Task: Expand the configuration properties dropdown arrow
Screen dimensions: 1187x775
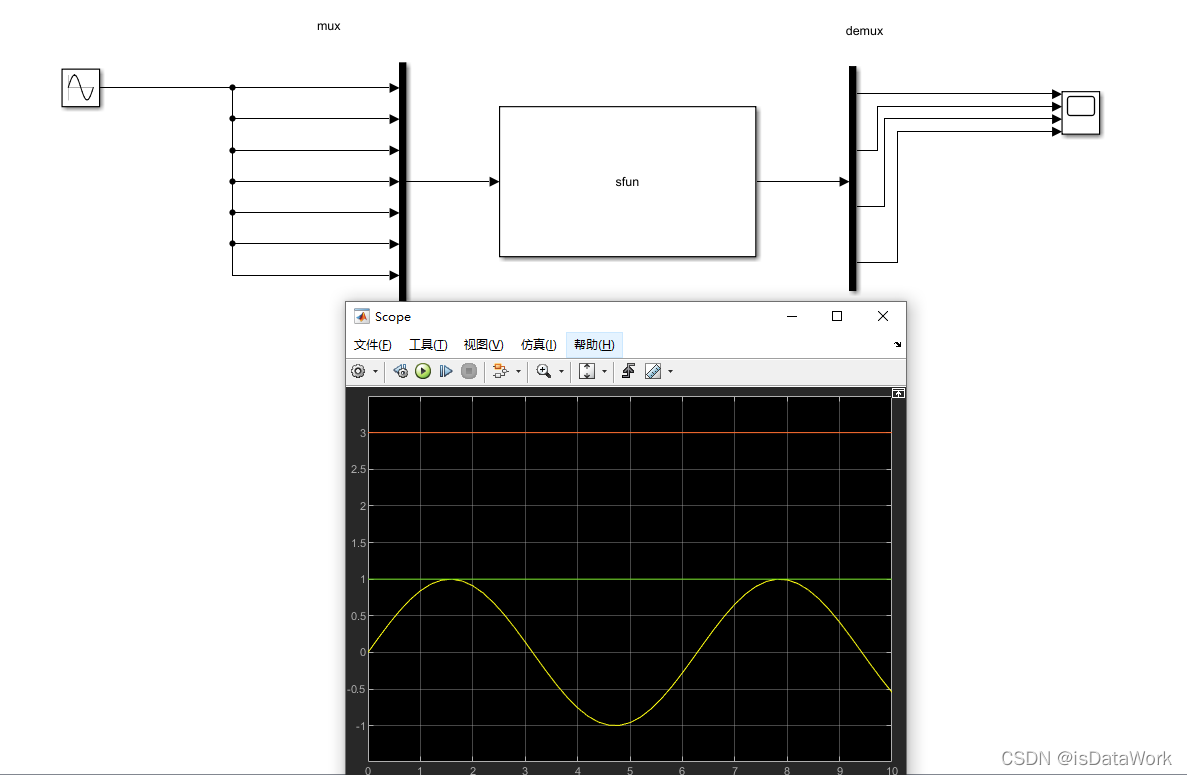Action: point(375,372)
